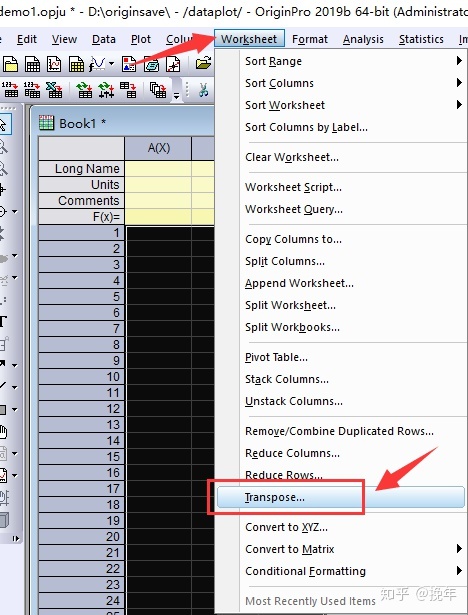Select the Text tool (T)

3,321
